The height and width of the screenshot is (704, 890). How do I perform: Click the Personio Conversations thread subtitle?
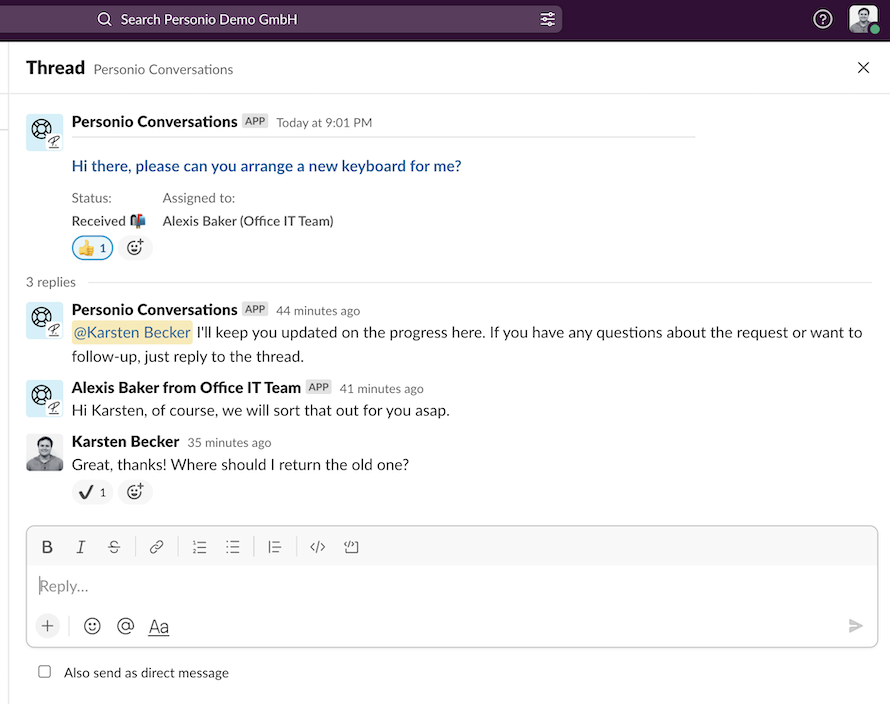tap(163, 69)
